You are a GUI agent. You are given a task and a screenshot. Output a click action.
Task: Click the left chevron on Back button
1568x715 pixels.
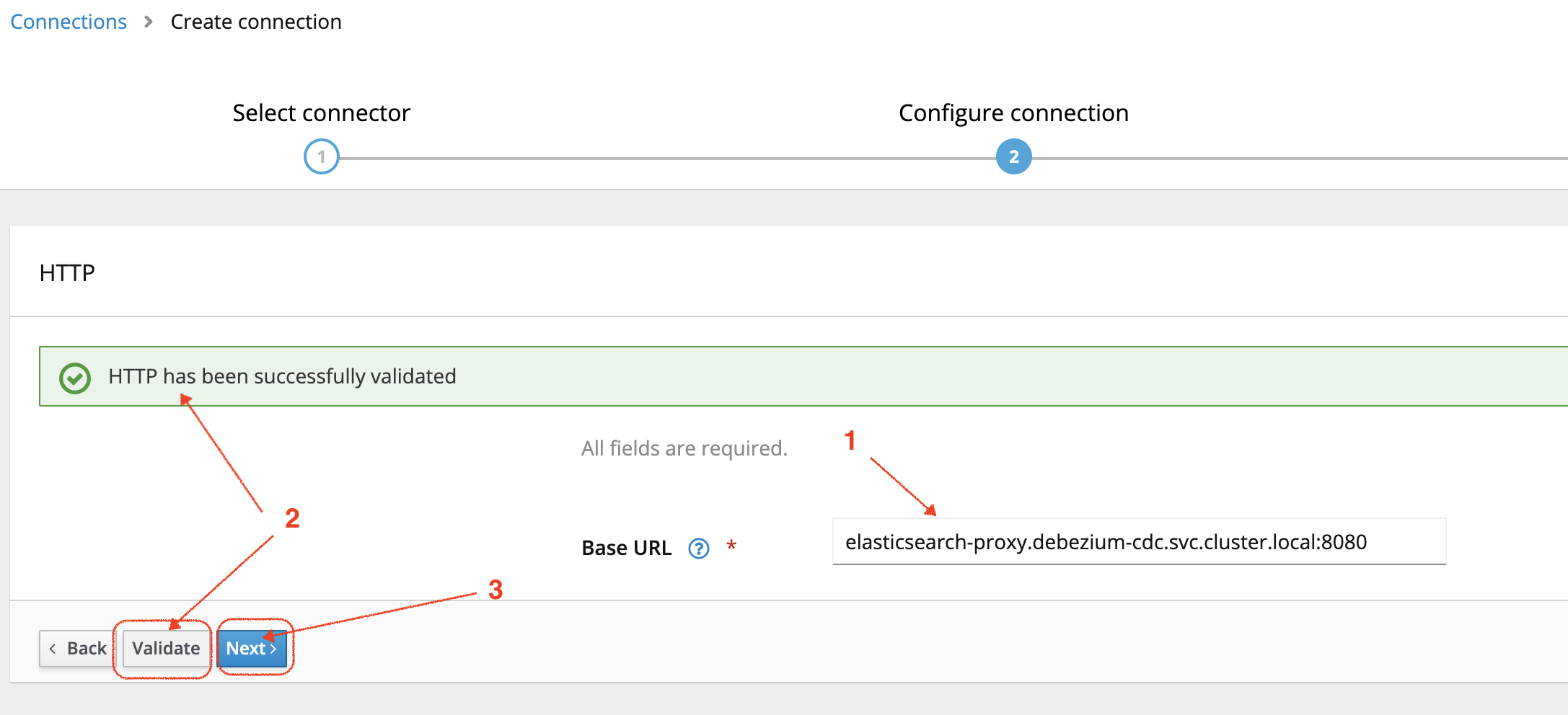tap(53, 649)
